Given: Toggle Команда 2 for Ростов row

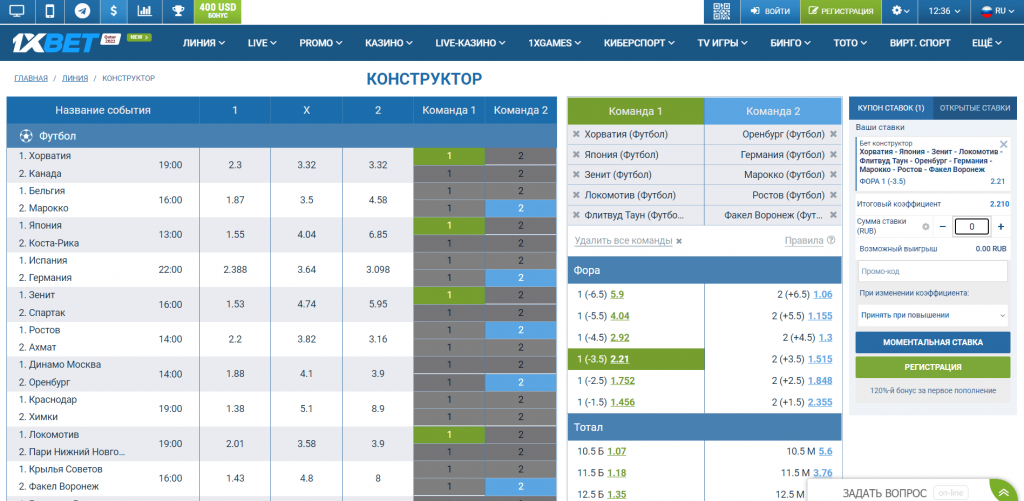Looking at the screenshot, I should [520, 330].
